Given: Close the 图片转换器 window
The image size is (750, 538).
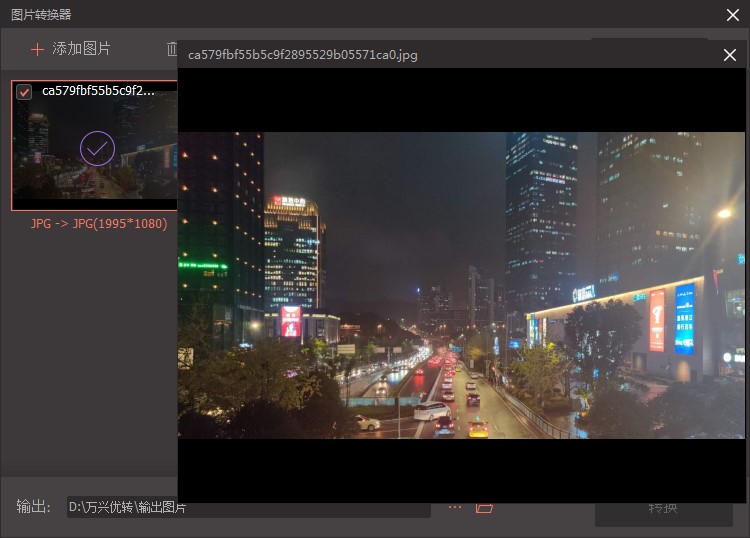Looking at the screenshot, I should (x=733, y=15).
